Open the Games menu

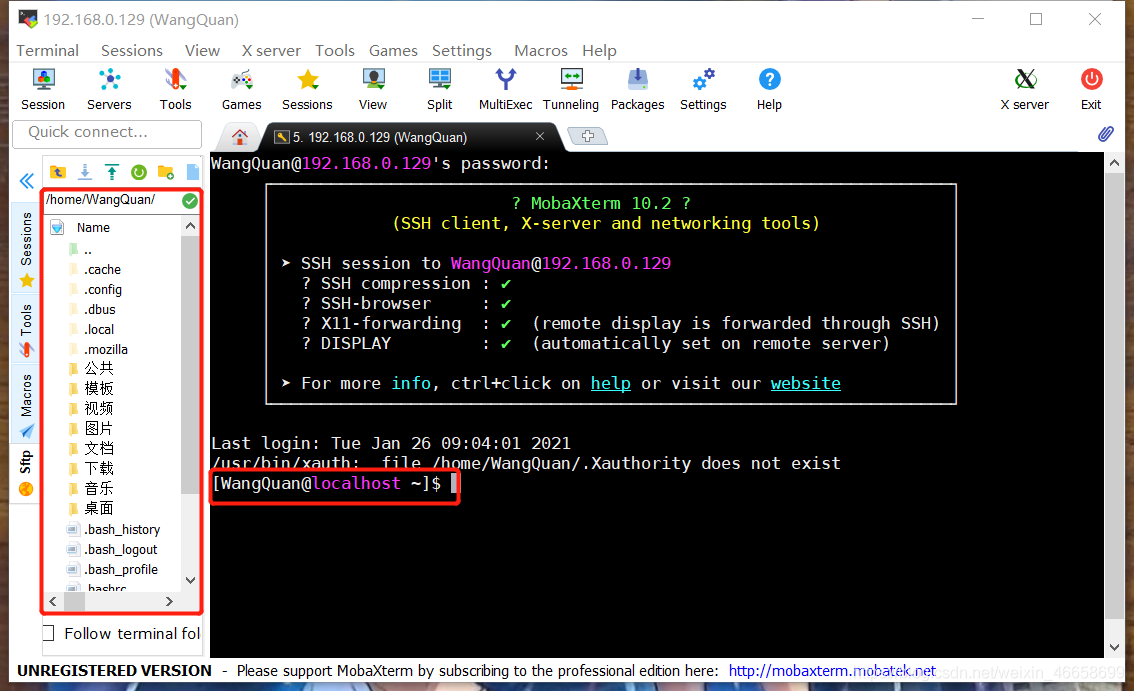click(393, 51)
